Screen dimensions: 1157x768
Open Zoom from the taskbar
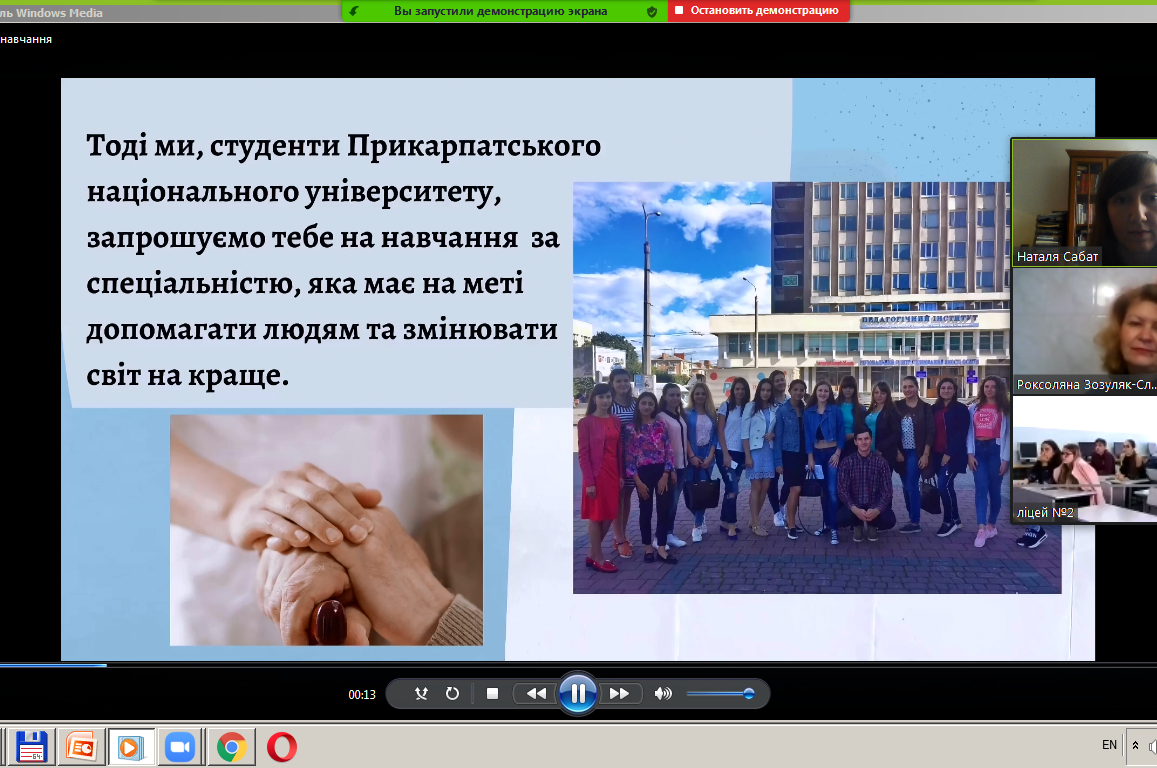(180, 747)
